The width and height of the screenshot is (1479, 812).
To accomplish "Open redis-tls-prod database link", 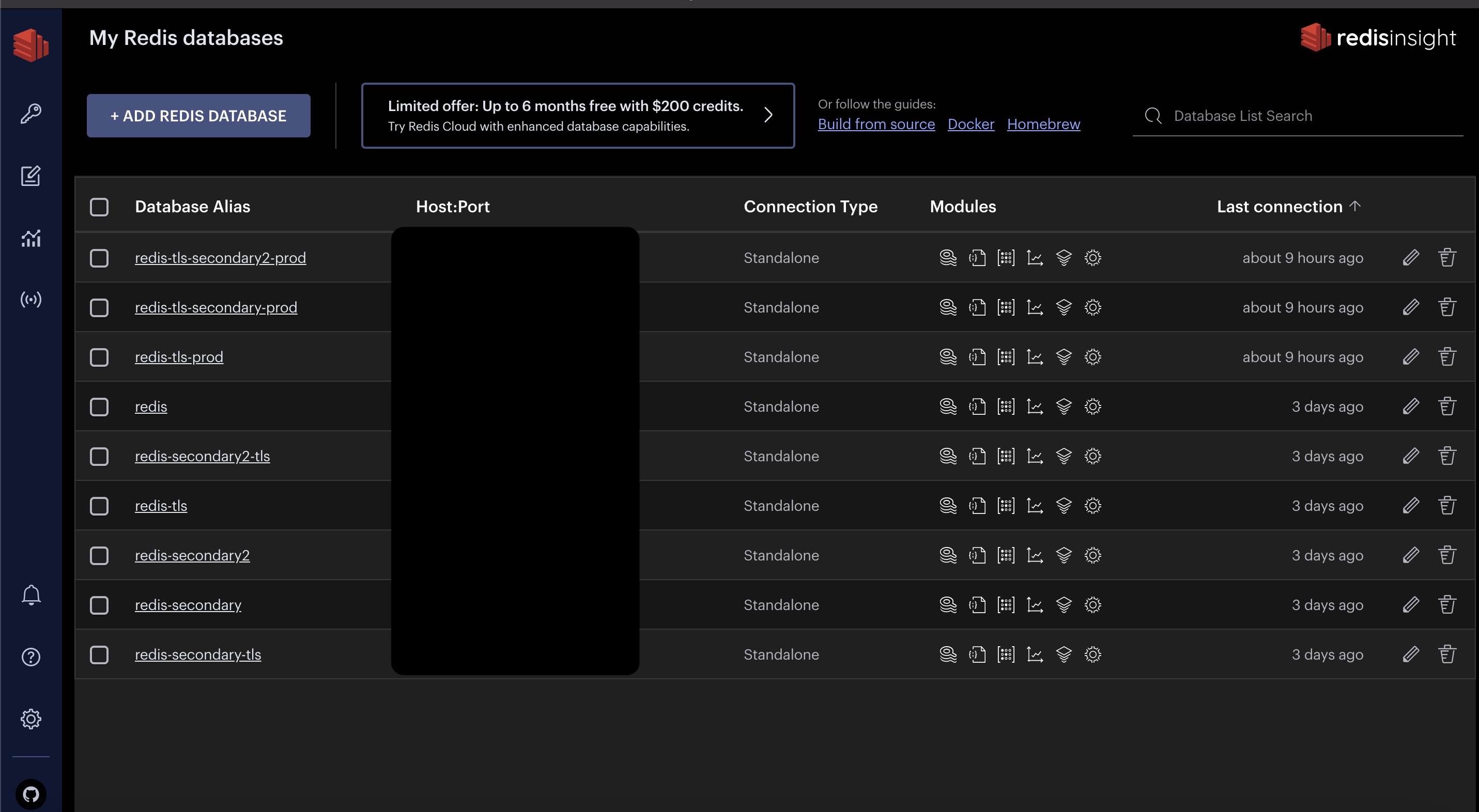I will coord(179,357).
